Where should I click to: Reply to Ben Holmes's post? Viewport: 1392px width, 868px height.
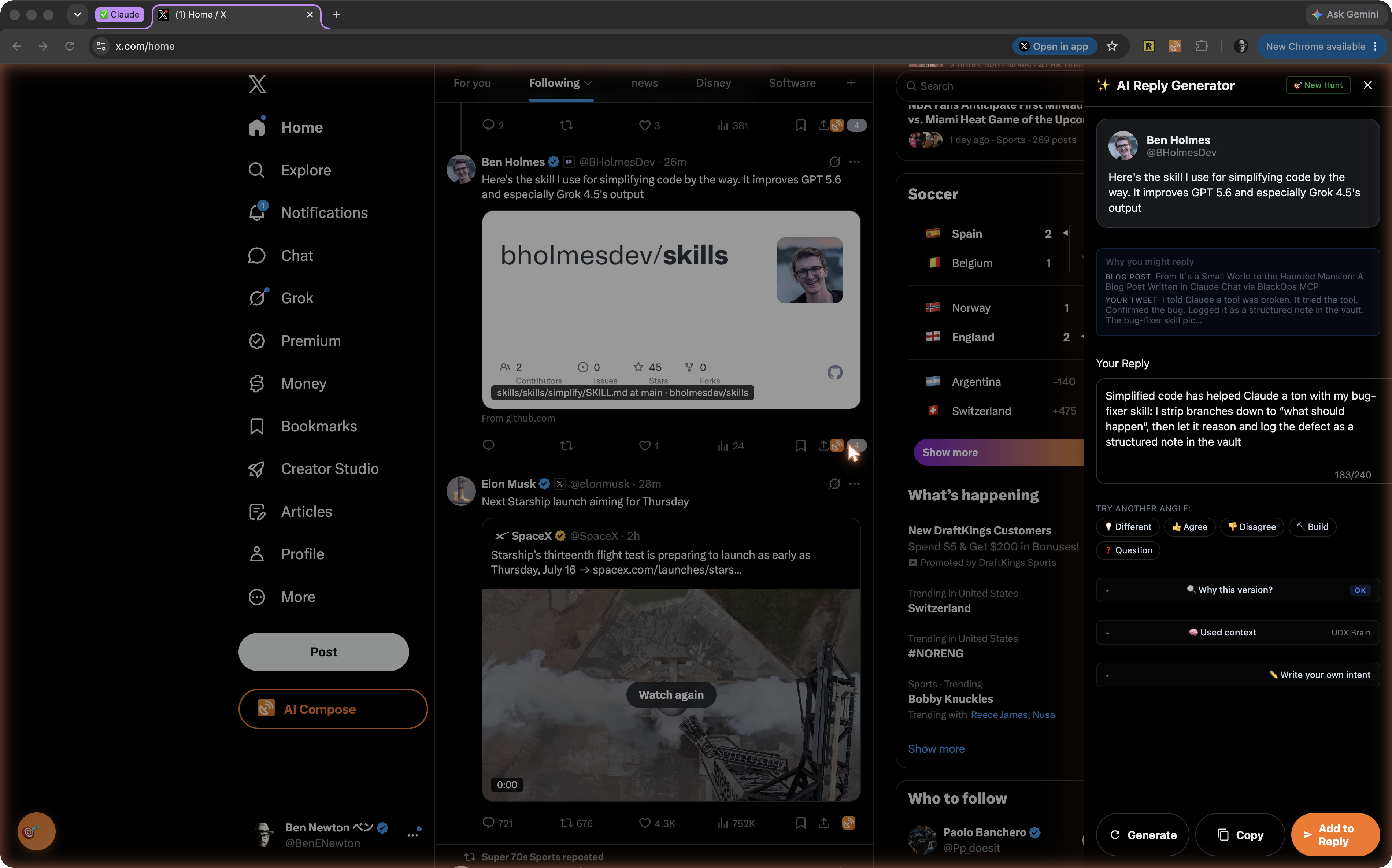point(489,445)
